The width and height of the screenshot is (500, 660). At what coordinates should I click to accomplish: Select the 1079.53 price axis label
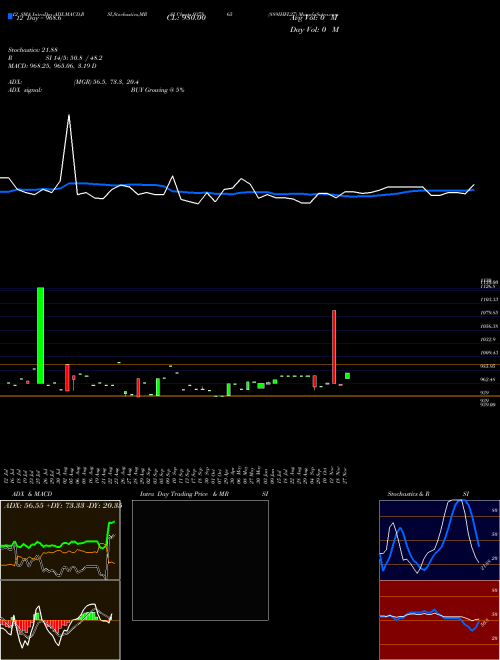[x=489, y=313]
